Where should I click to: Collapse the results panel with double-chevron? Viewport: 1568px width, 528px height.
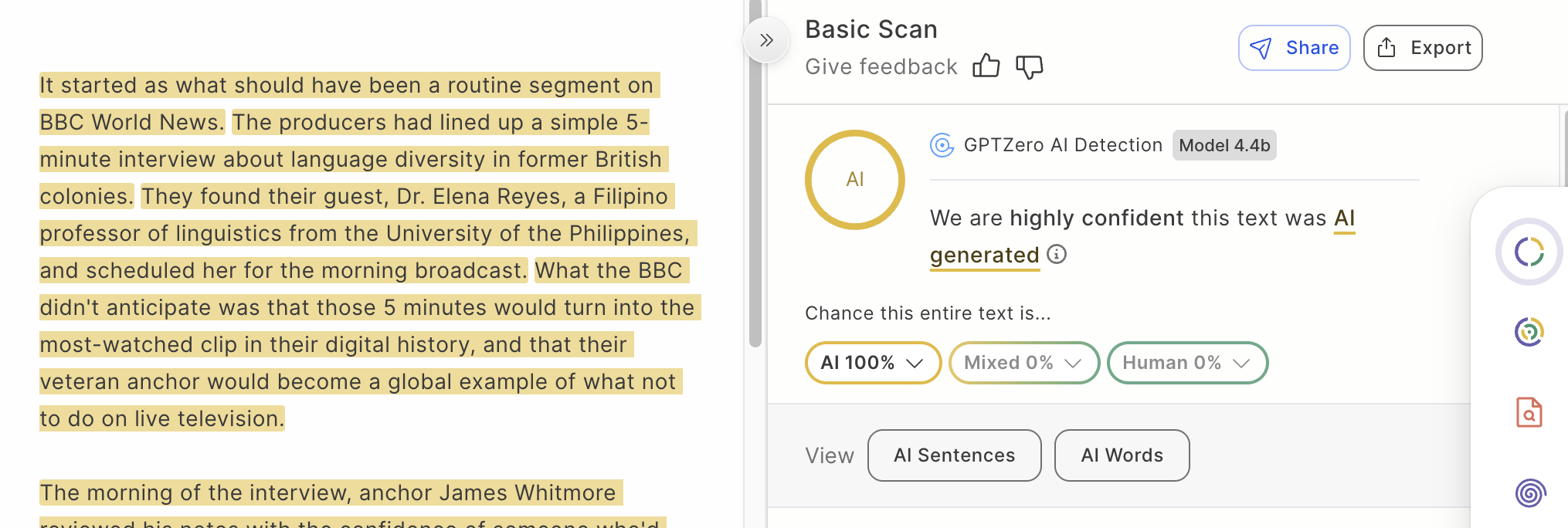[x=766, y=40]
